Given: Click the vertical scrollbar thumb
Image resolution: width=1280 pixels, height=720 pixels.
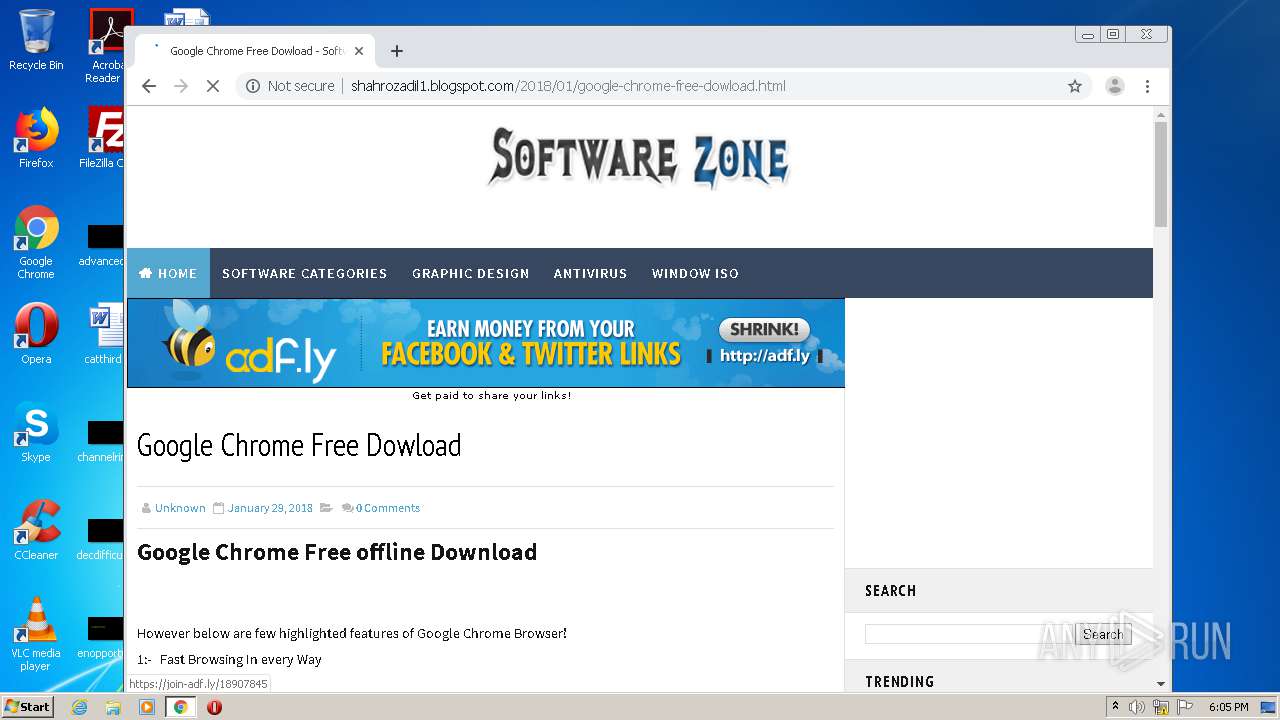Looking at the screenshot, I should [1161, 174].
